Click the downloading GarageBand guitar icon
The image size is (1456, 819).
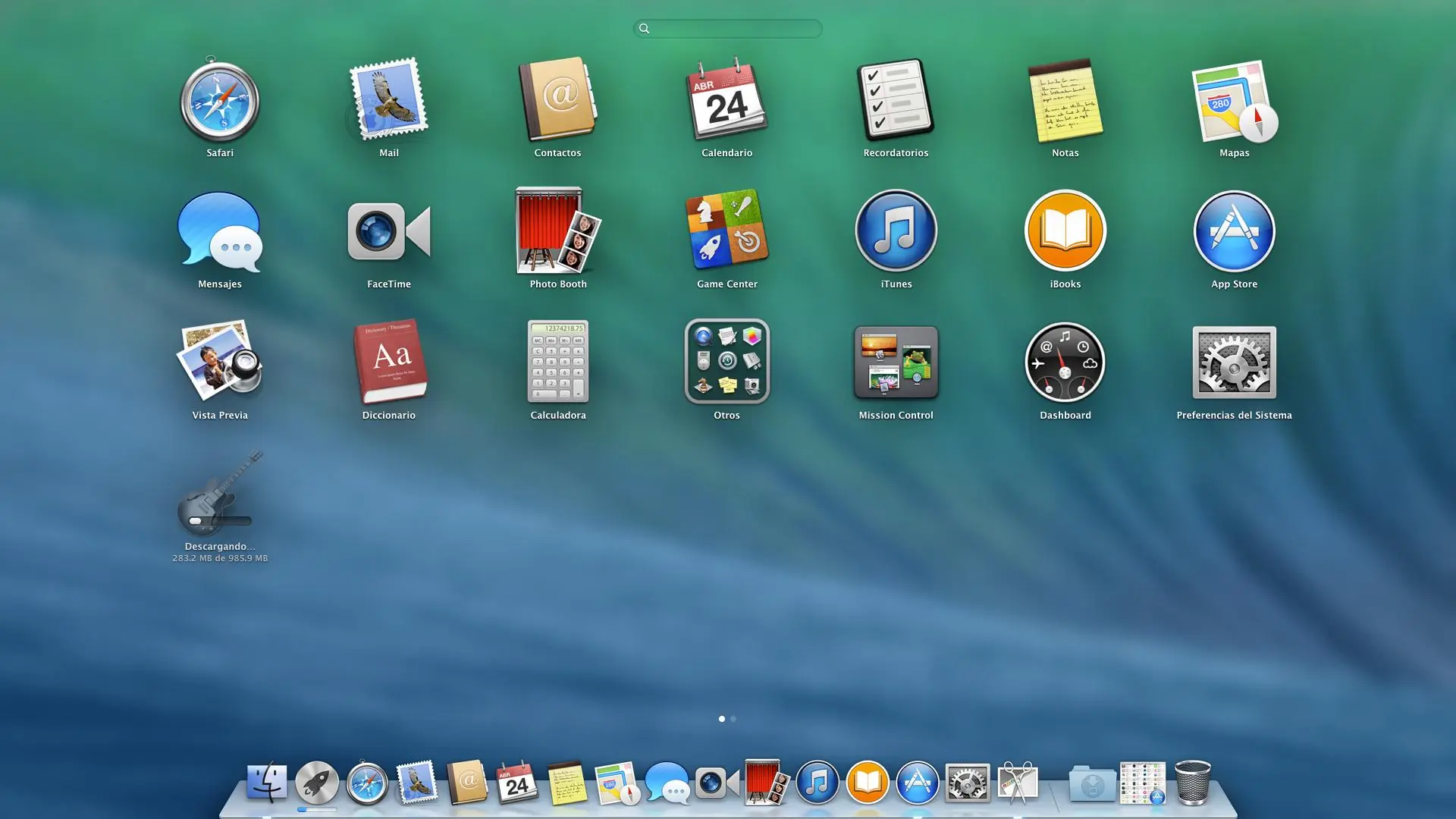click(x=220, y=493)
